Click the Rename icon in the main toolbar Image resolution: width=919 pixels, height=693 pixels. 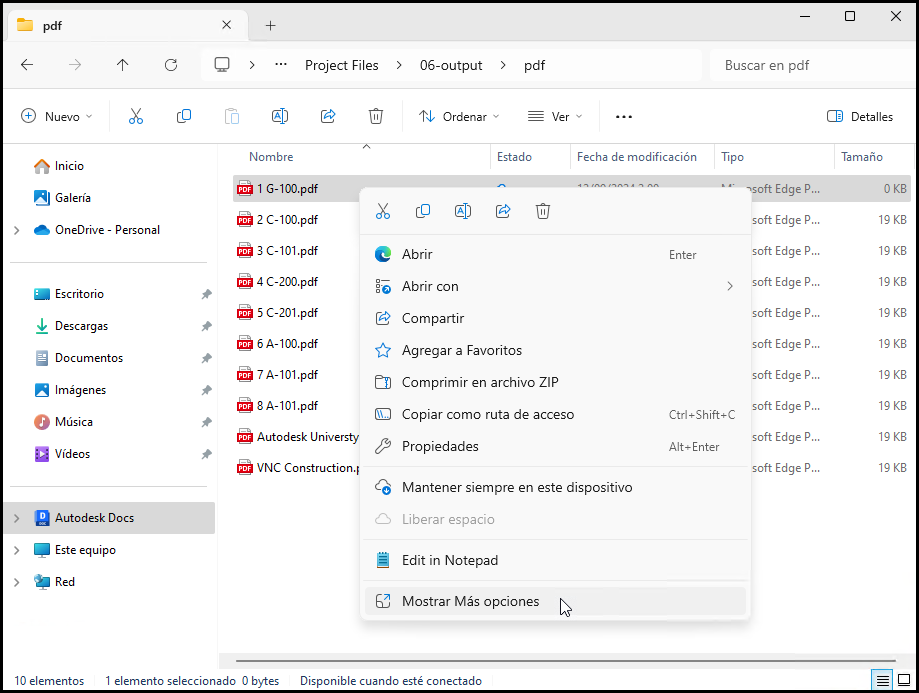(x=280, y=116)
